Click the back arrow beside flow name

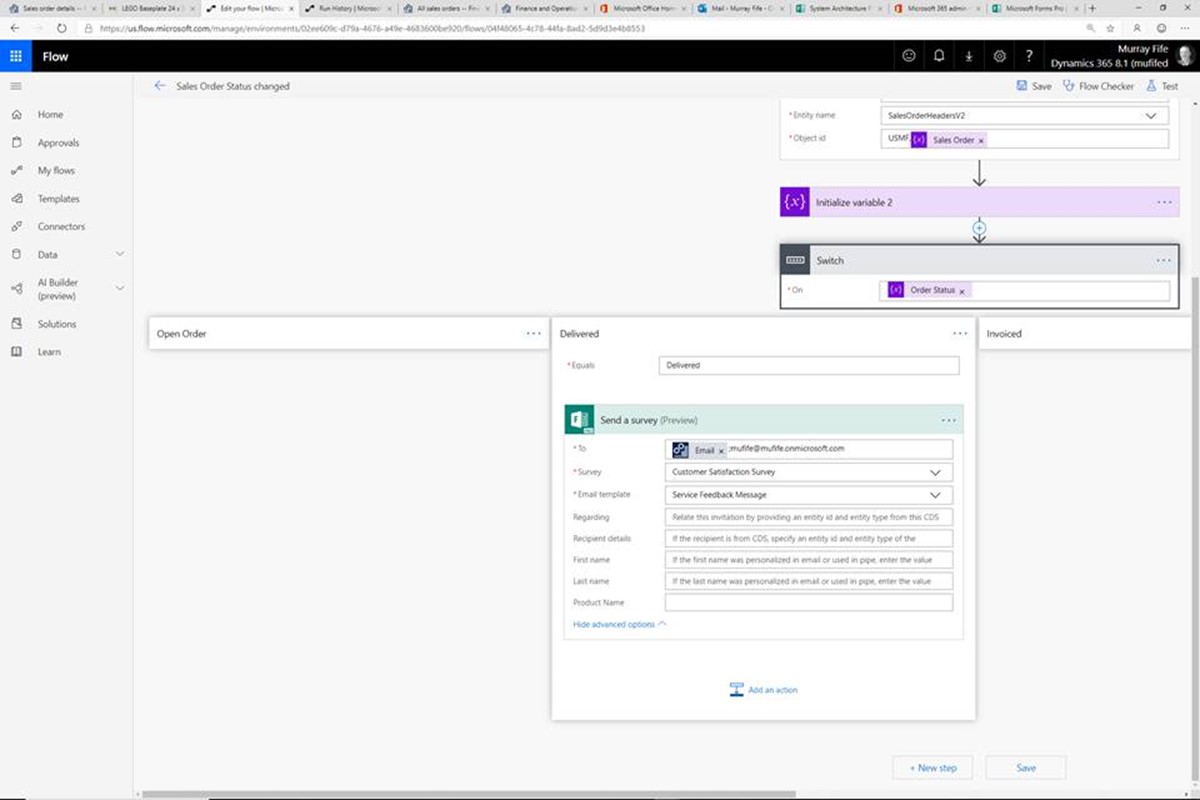[160, 86]
